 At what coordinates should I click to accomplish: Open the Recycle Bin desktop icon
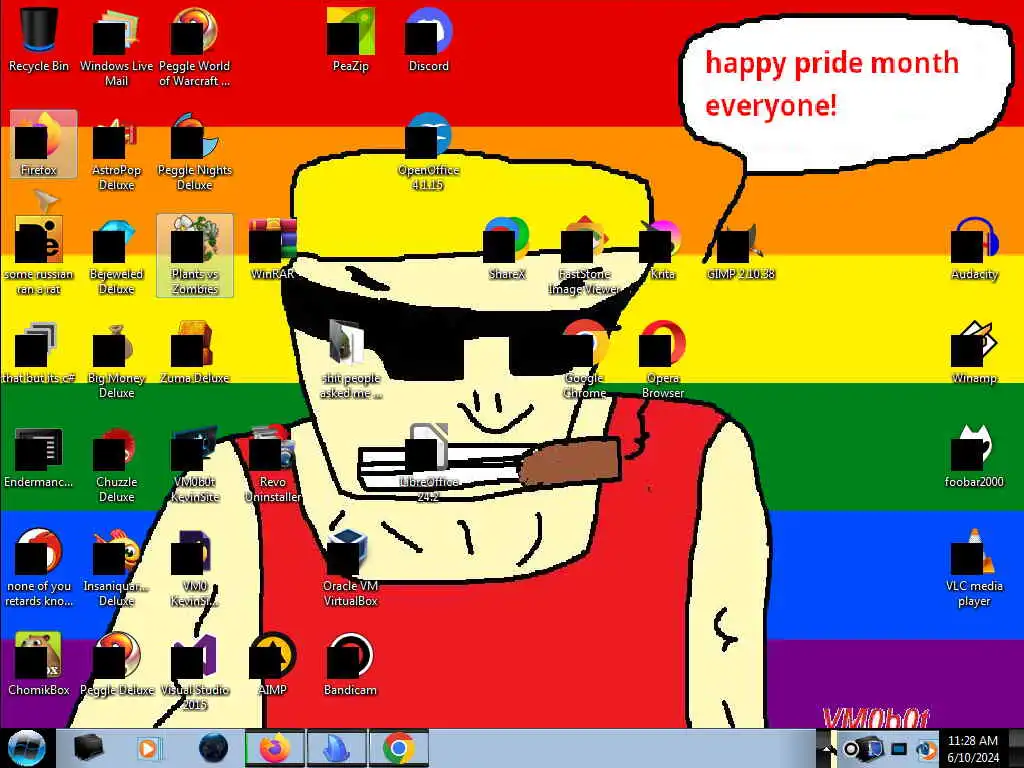[x=39, y=40]
